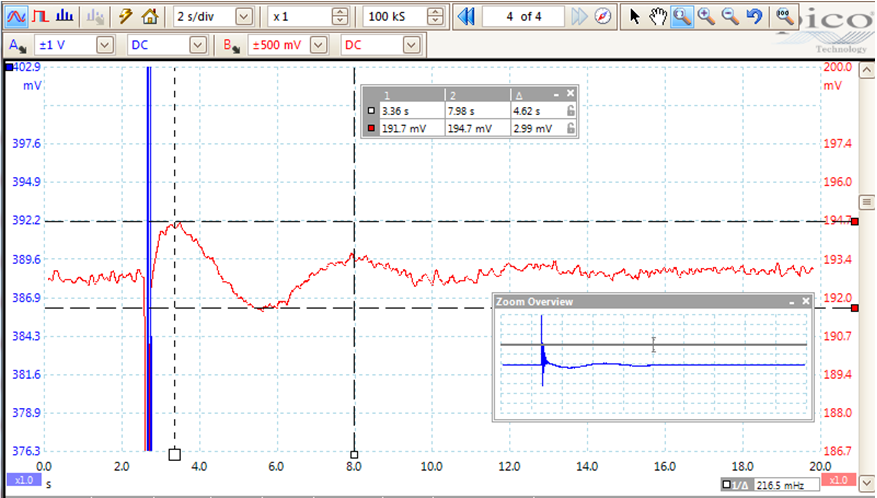Screen dimensions: 877x498
Task: Select the hand pan tool
Action: point(658,16)
